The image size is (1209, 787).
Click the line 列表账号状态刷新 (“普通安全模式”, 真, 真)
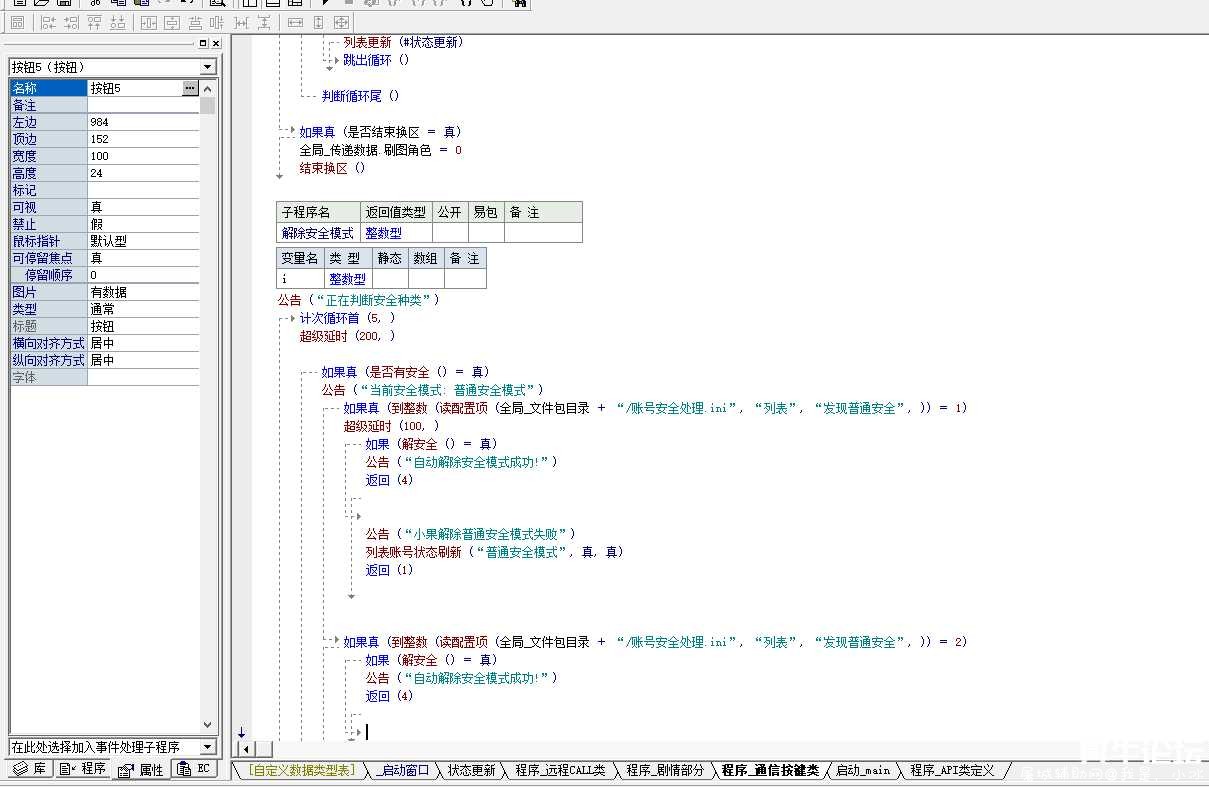[494, 552]
